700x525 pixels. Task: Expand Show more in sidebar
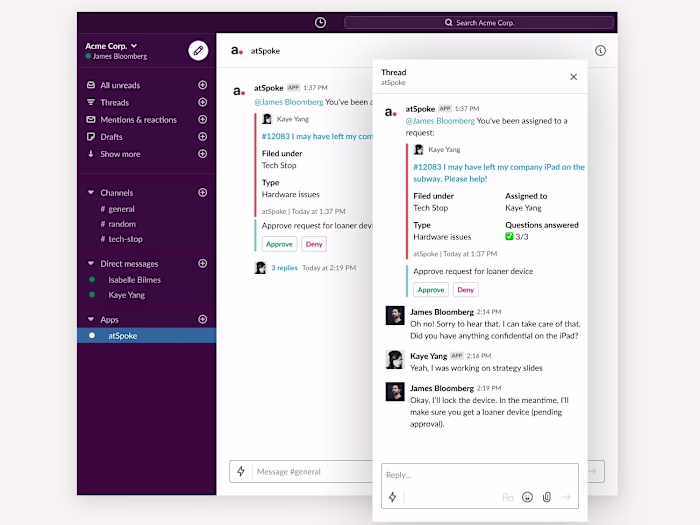120,154
